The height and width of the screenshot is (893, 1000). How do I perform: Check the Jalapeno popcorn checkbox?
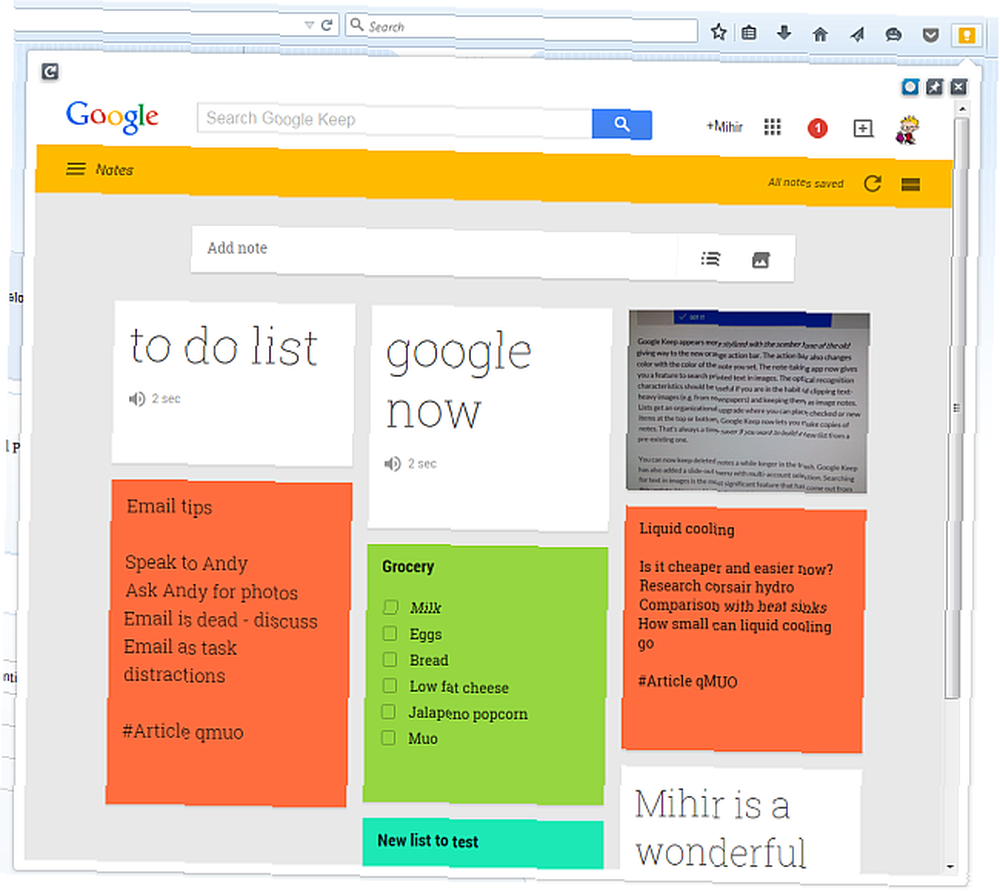(388, 712)
